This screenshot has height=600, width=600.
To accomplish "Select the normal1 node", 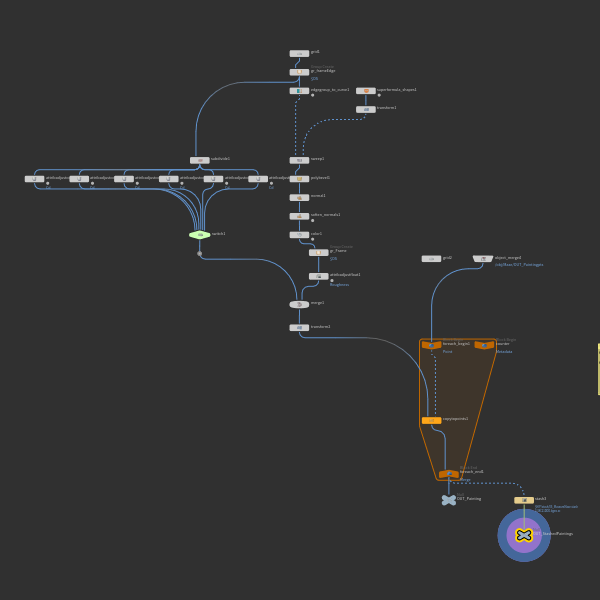I will [x=299, y=197].
